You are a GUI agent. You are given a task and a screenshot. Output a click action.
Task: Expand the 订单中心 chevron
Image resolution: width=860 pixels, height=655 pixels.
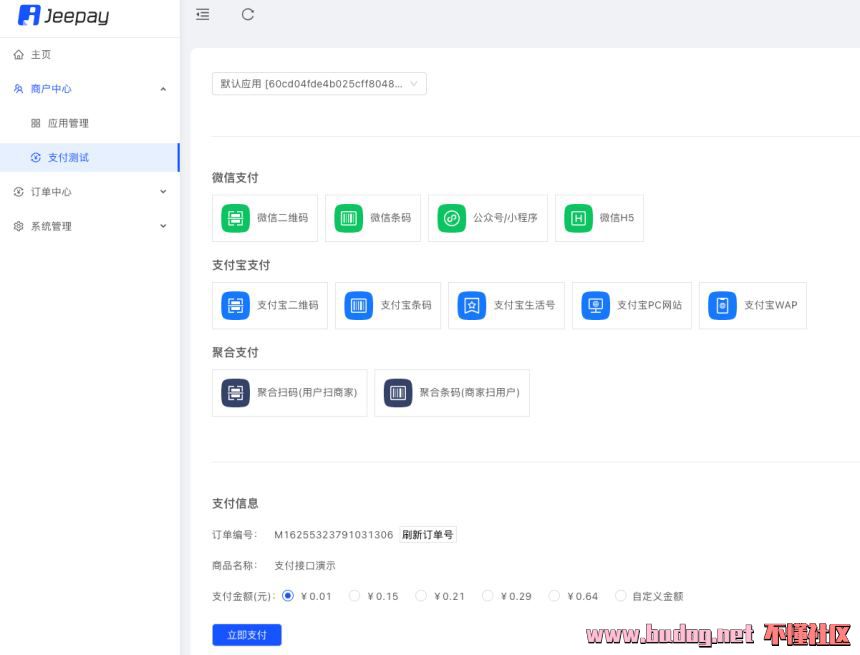pyautogui.click(x=163, y=192)
